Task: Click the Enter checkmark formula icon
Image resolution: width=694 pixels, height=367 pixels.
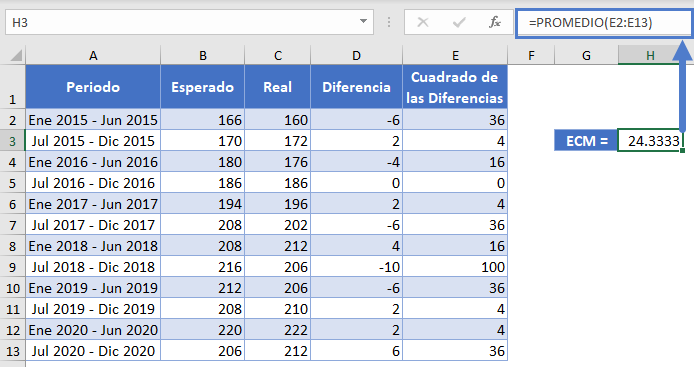Action: (459, 22)
